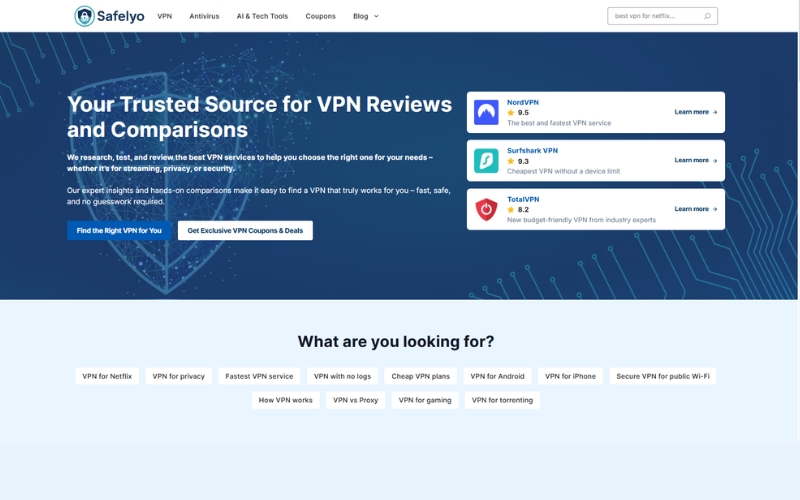The image size is (800, 500).
Task: Click Find the Right VPN for You
Action: click(x=119, y=231)
